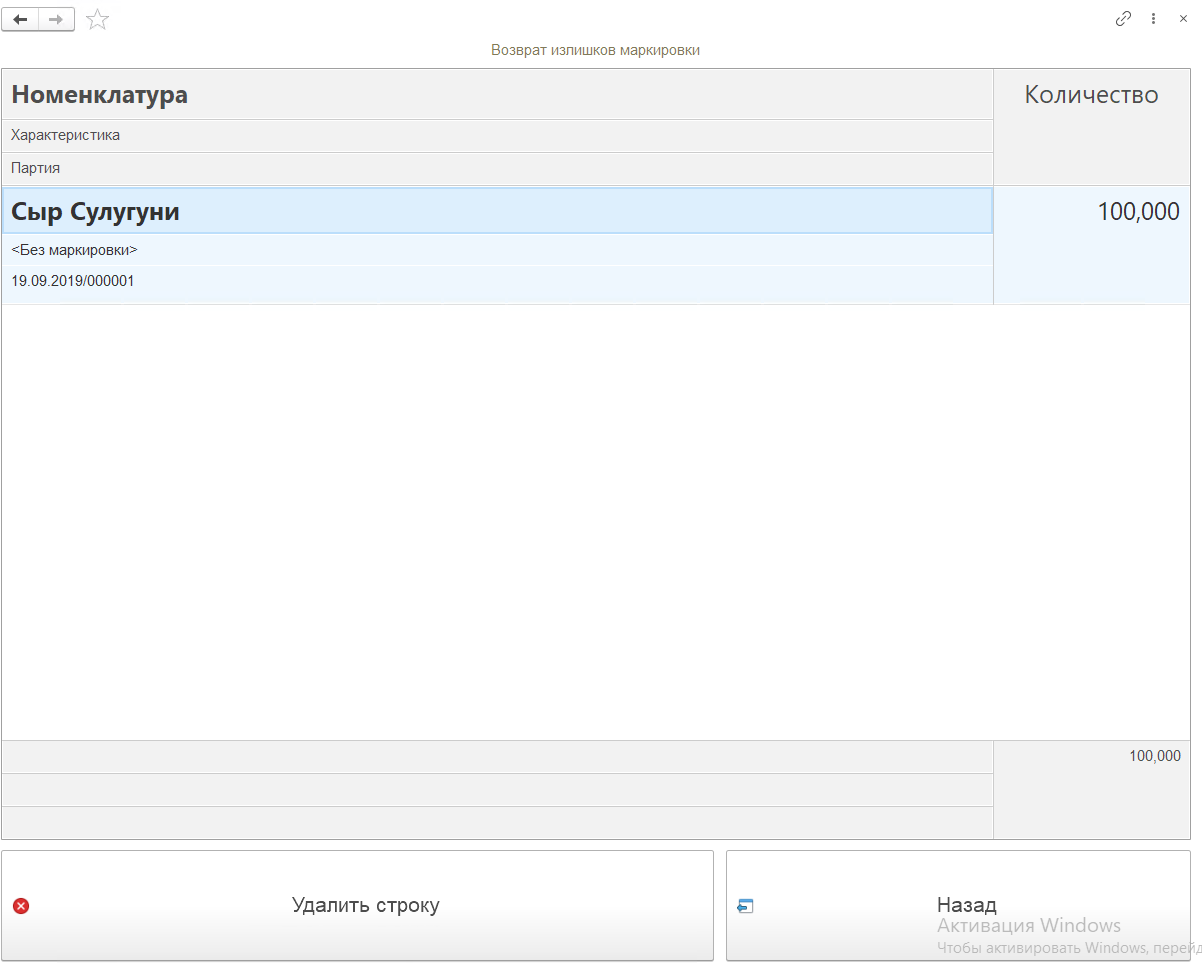This screenshot has width=1202, height=964.
Task: Get the link via the chain icon
Action: tap(1124, 19)
